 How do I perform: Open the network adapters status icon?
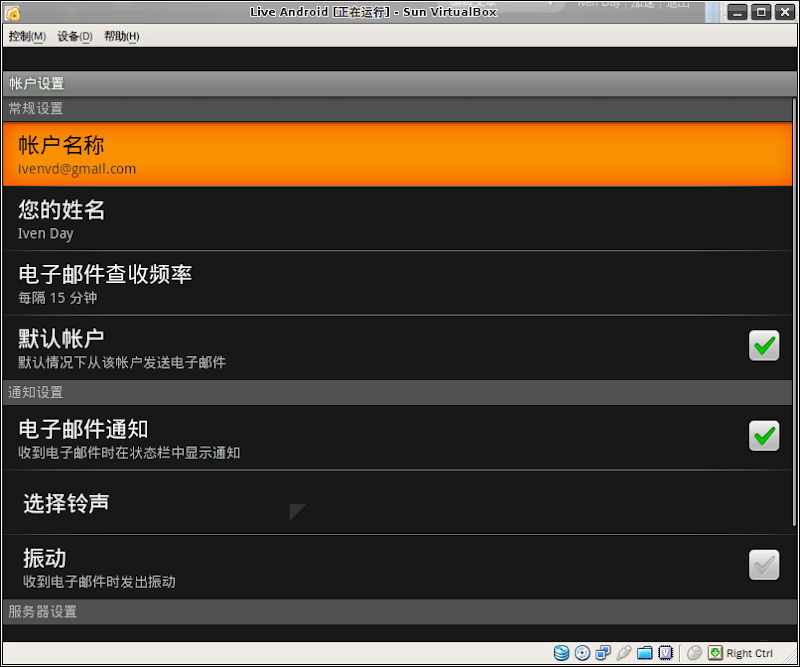(603, 653)
